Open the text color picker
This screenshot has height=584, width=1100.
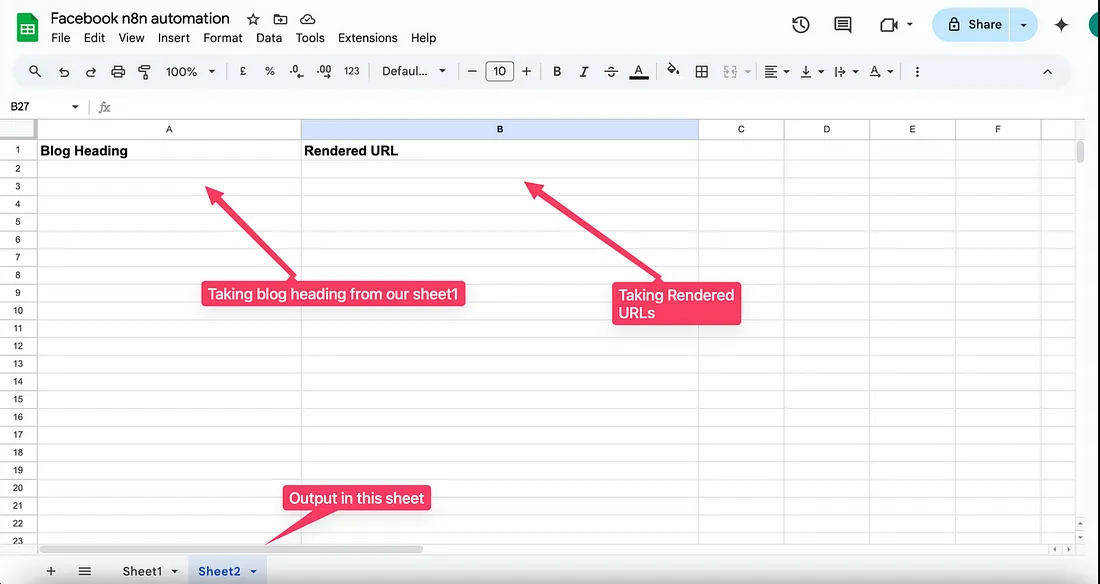(x=638, y=72)
